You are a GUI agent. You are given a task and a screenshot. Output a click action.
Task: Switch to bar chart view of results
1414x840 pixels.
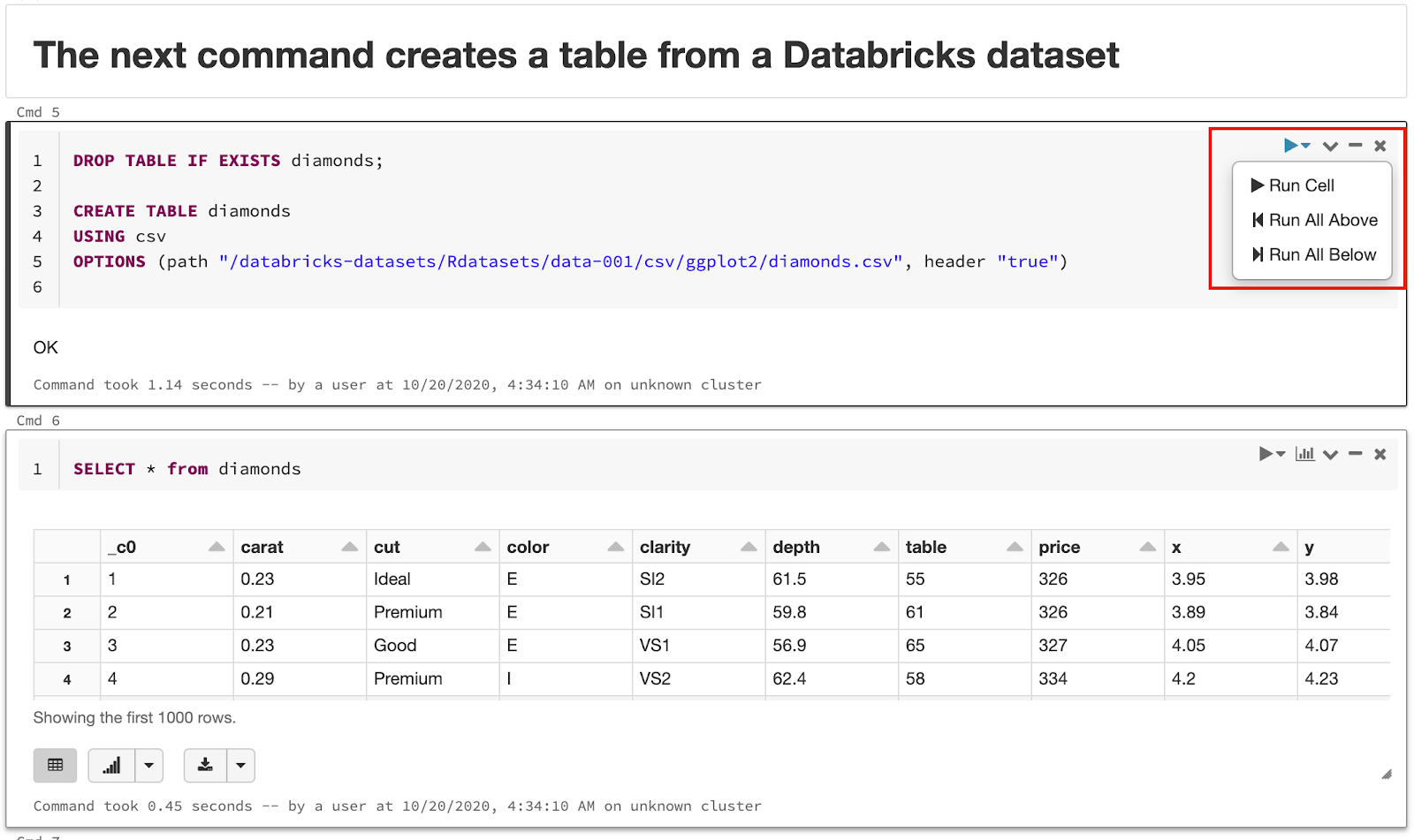(112, 765)
